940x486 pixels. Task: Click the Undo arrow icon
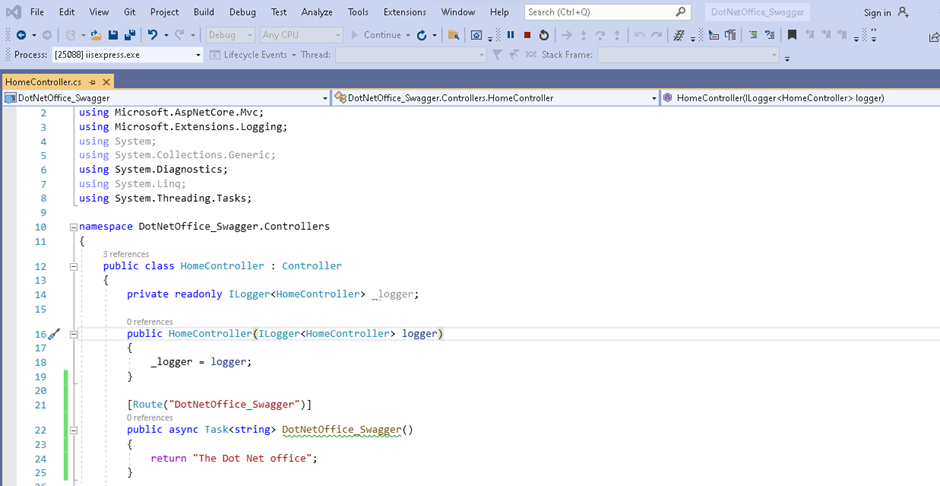[152, 35]
